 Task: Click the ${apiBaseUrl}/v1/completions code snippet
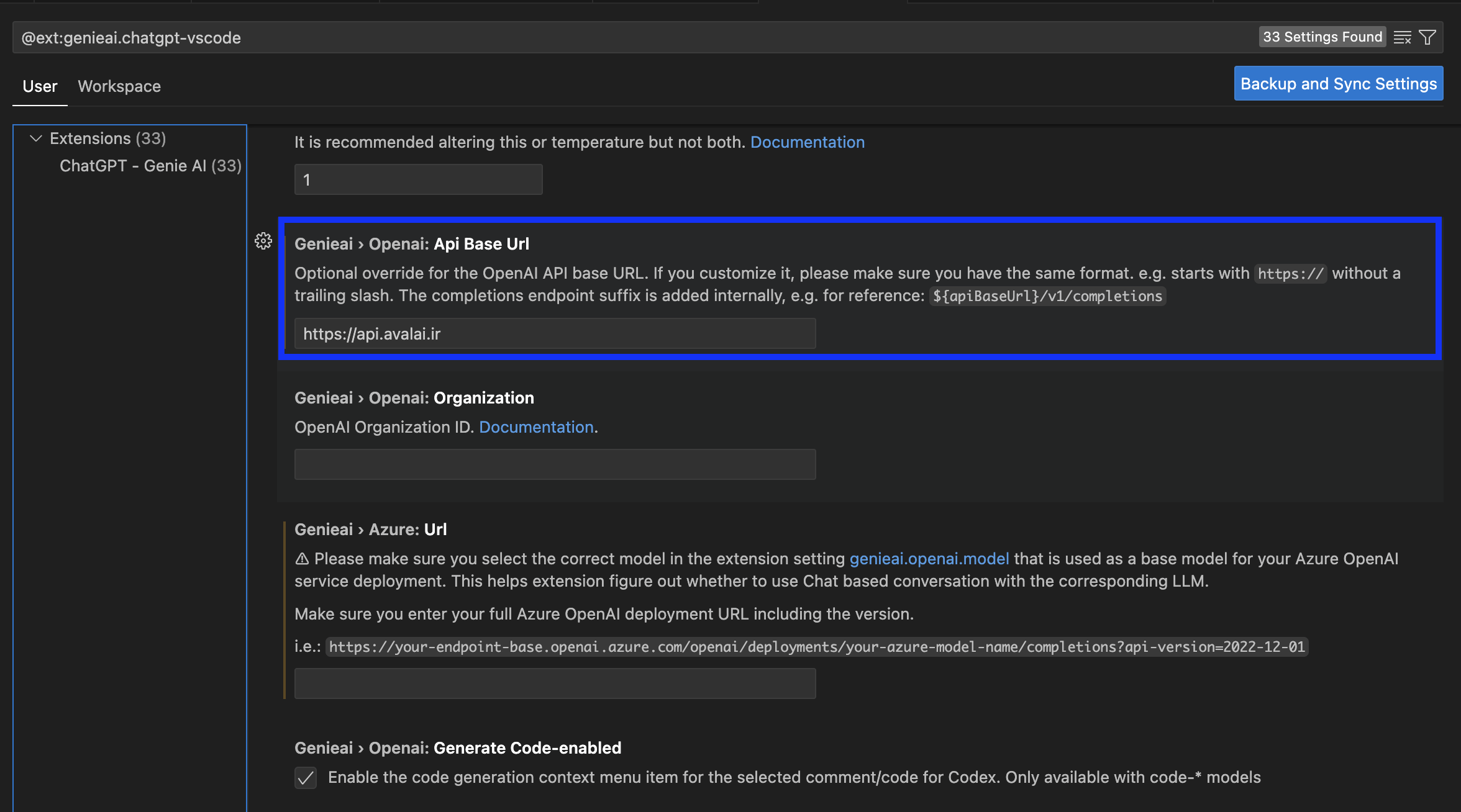1047,296
